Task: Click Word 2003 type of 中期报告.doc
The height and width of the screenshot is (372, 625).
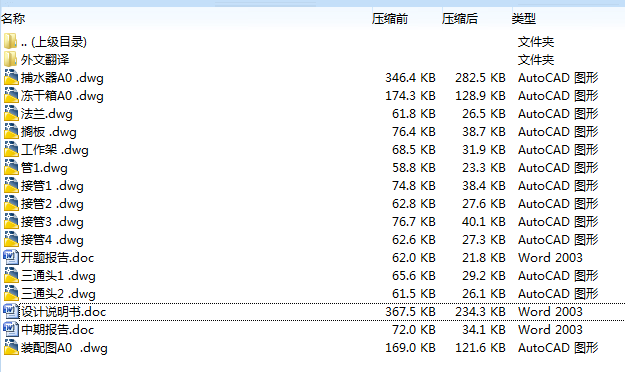Action: (x=550, y=329)
